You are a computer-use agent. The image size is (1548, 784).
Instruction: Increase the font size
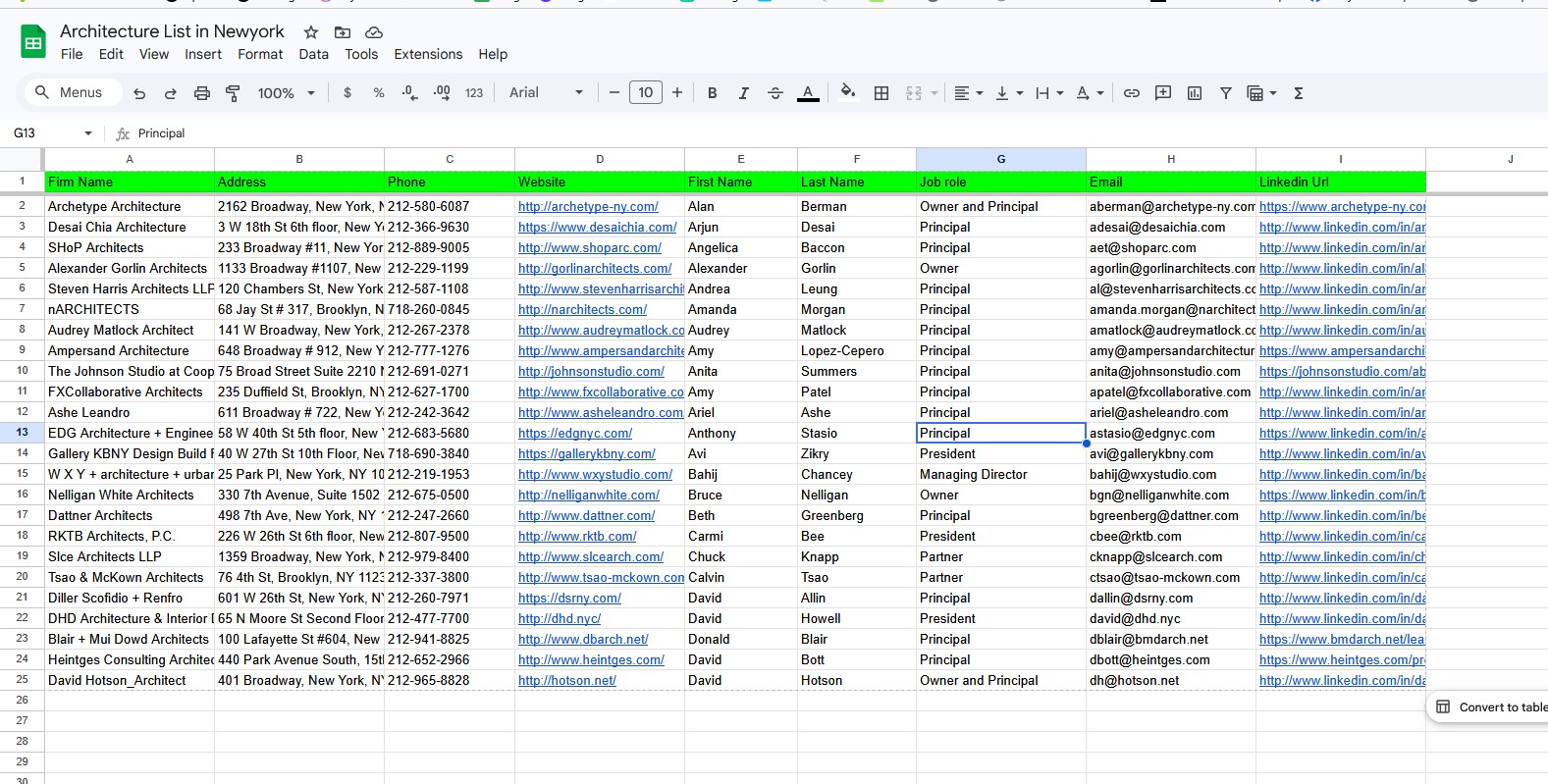[x=677, y=93]
